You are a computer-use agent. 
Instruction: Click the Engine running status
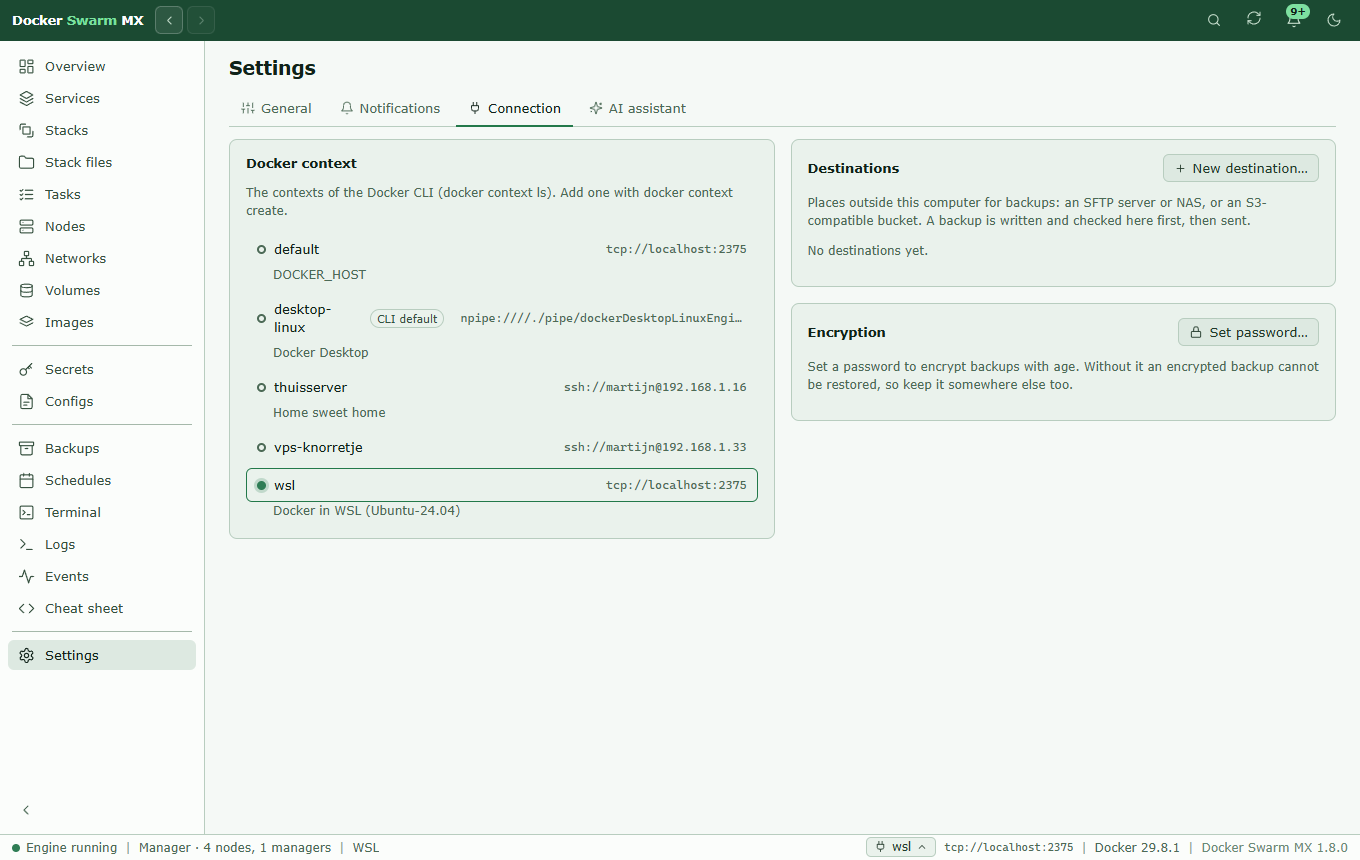coord(64,847)
